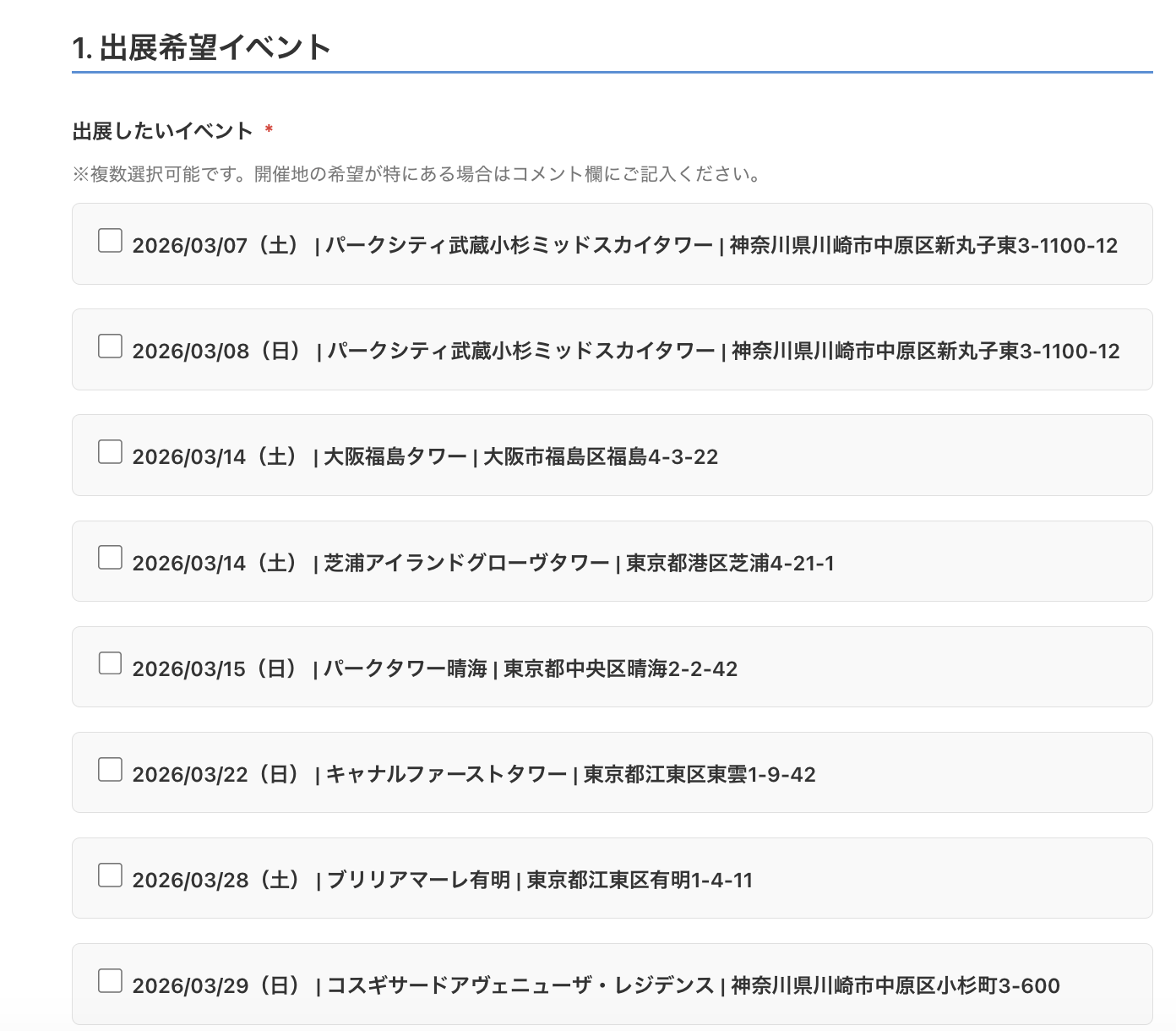Click the 2026/03/08（日） date label

pos(216,352)
